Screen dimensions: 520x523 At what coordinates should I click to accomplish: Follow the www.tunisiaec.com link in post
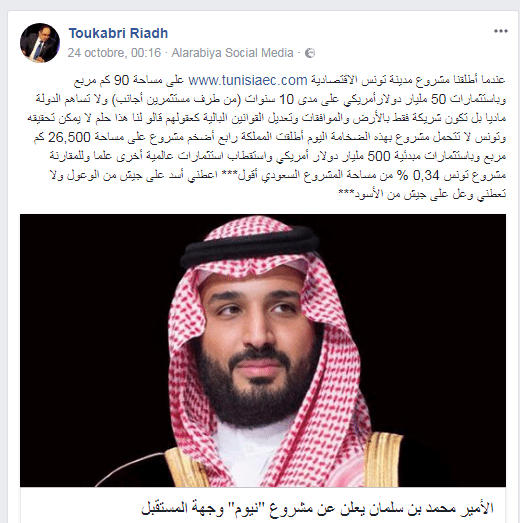(248, 80)
